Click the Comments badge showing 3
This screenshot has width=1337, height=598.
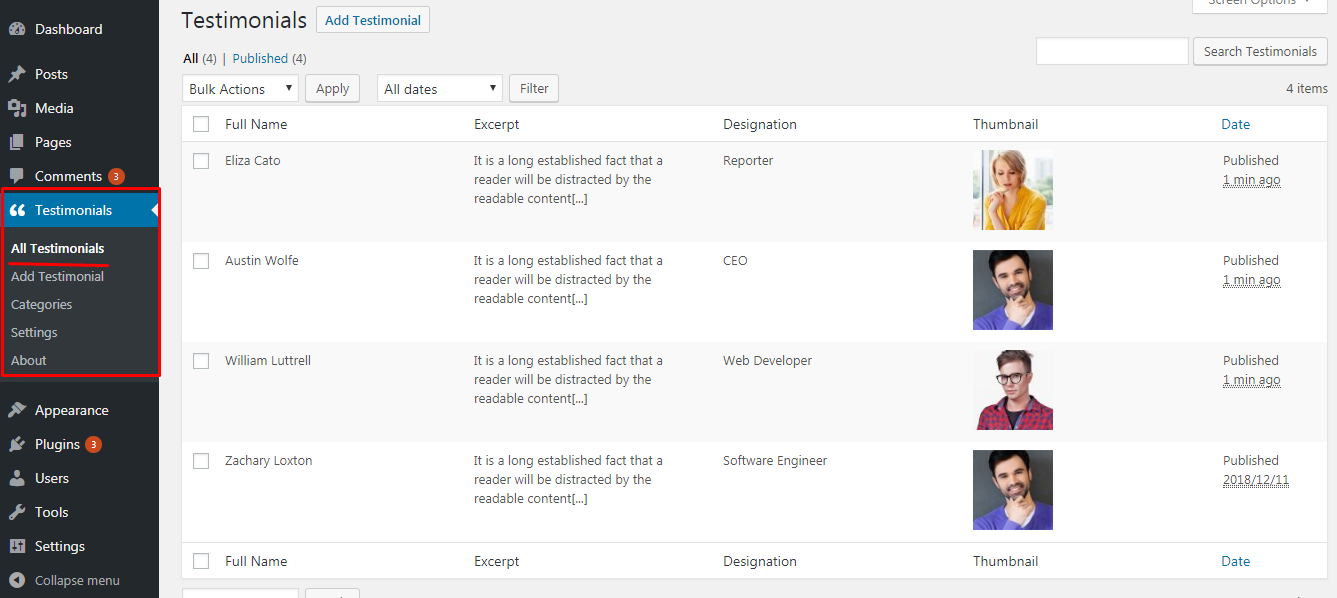pyautogui.click(x=116, y=176)
